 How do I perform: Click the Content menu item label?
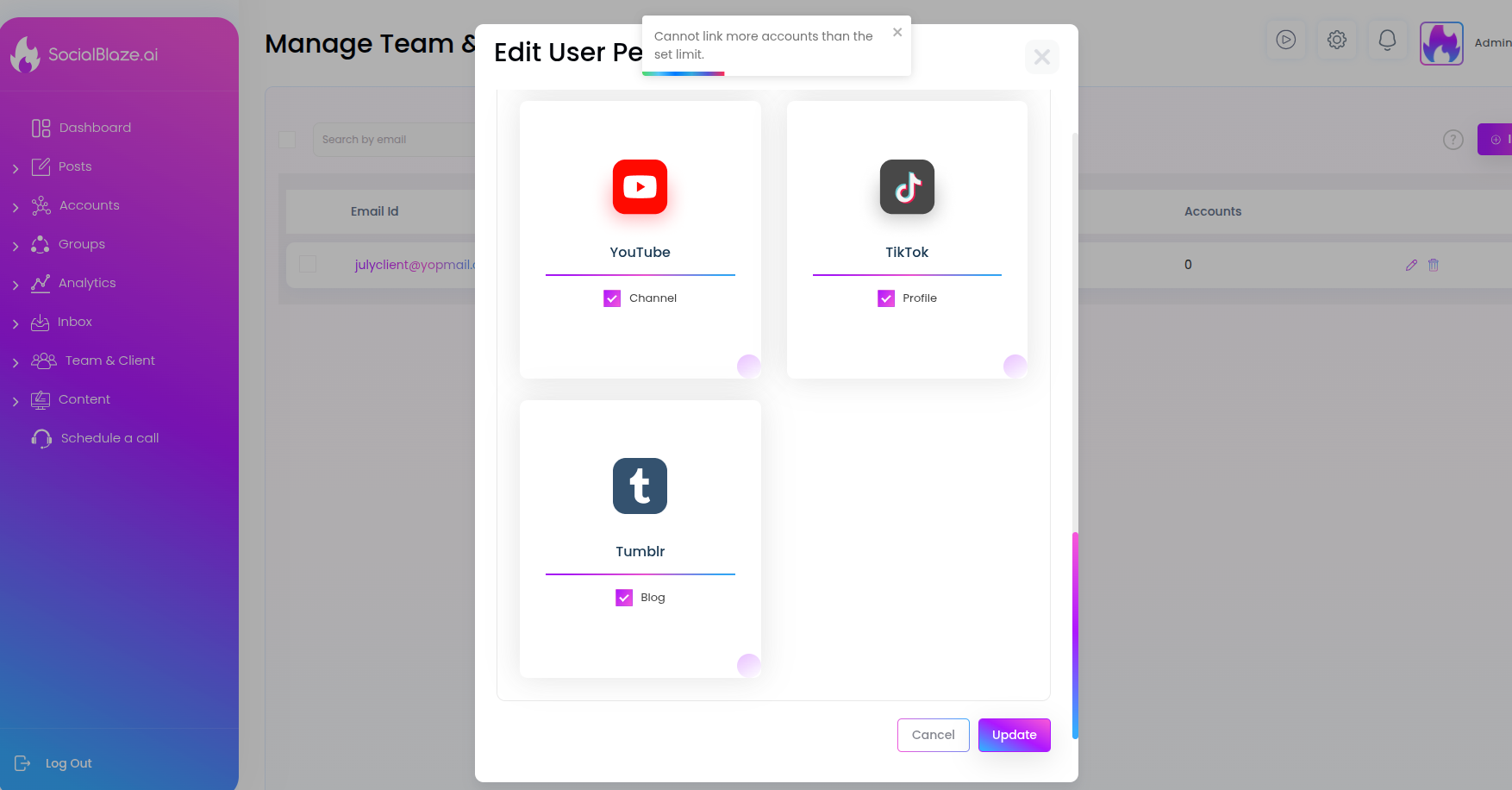[84, 399]
